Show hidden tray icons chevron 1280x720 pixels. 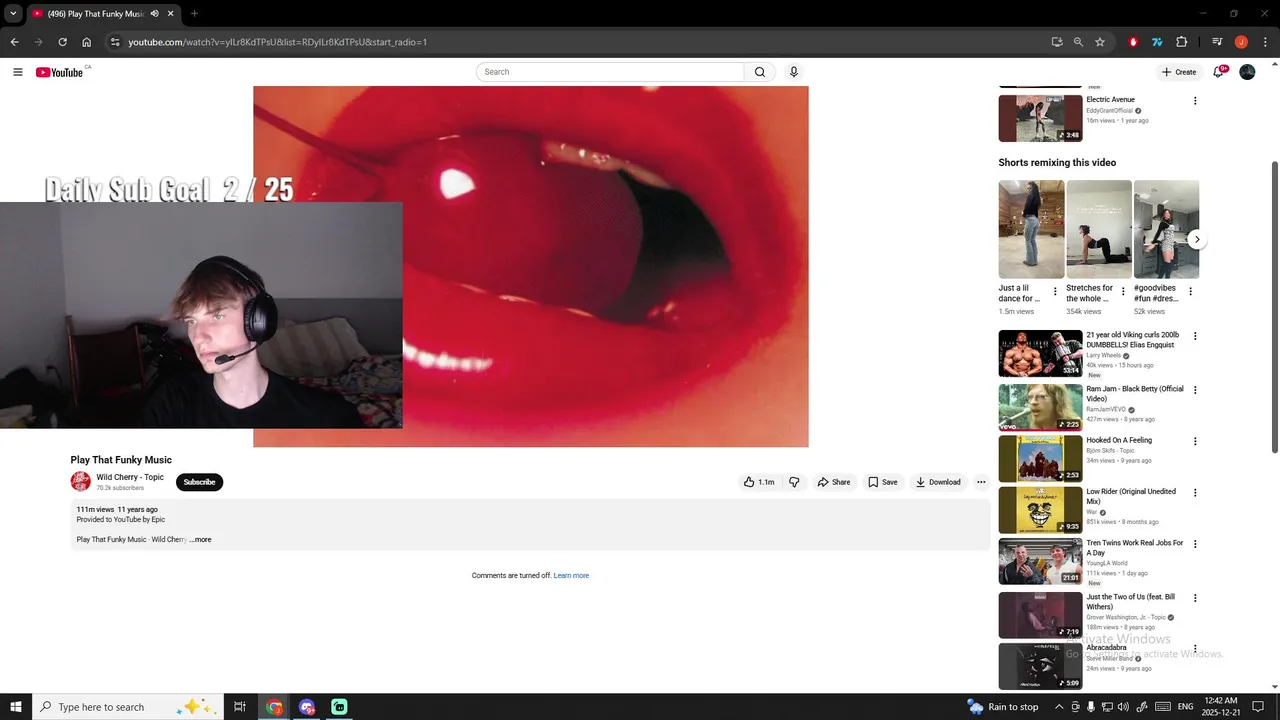tap(1059, 707)
